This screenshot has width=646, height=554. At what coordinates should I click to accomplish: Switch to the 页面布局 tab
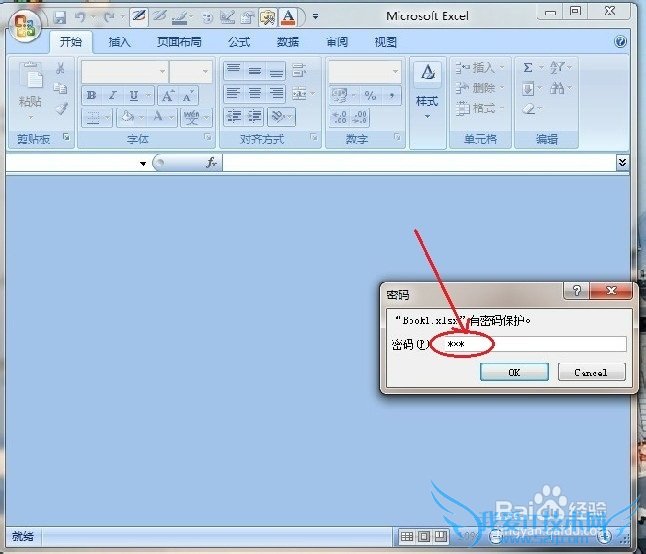[179, 42]
